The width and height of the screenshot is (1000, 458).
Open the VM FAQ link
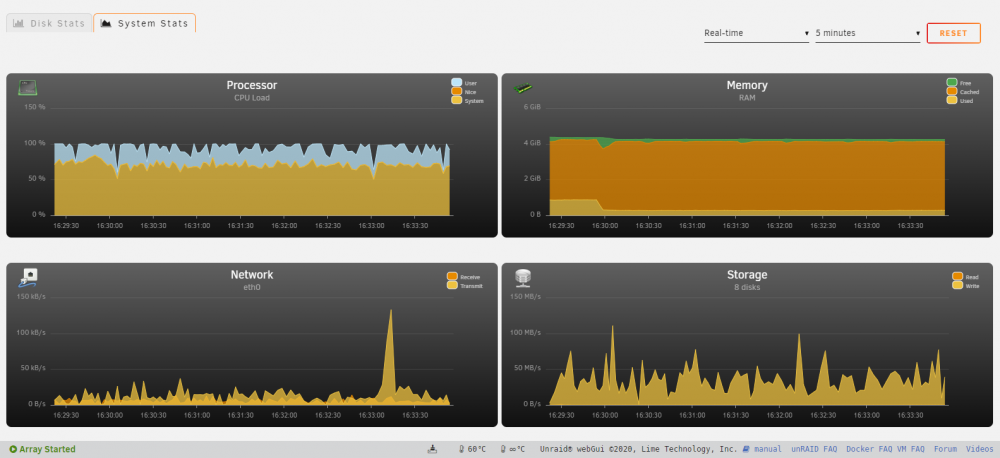(x=910, y=449)
